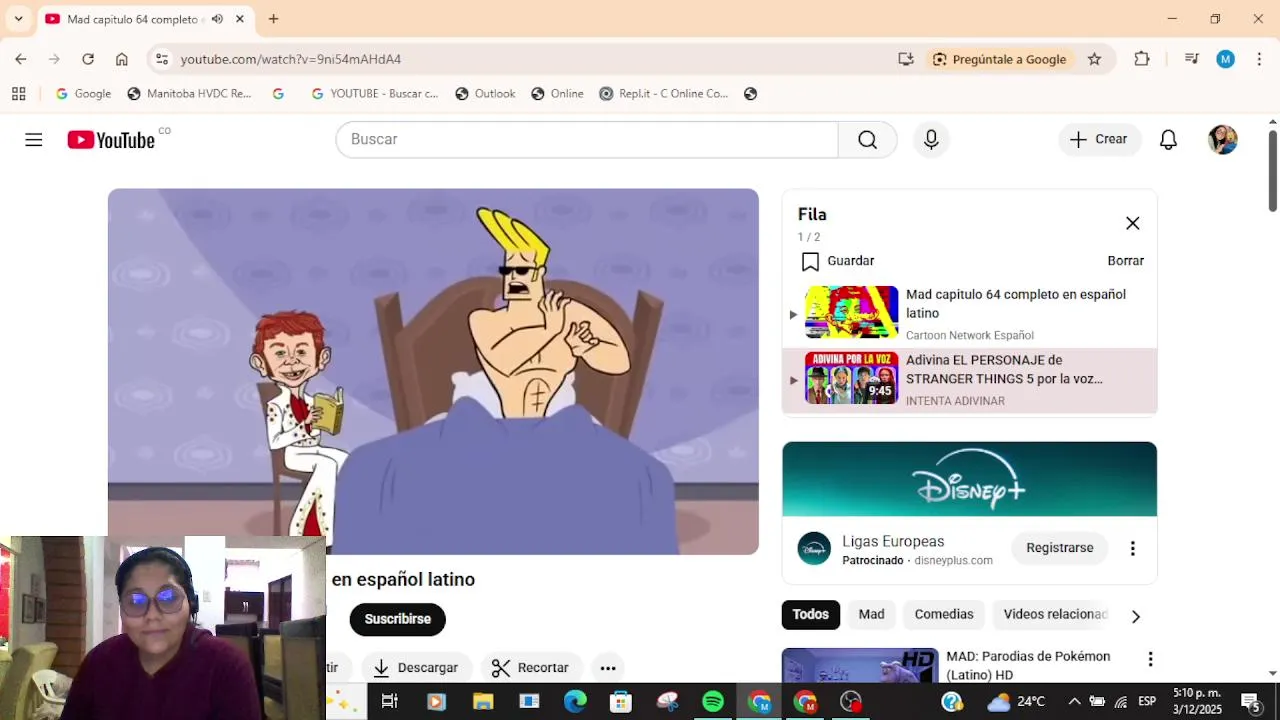
Task: Show hidden system tray icons
Action: pos(1074,702)
